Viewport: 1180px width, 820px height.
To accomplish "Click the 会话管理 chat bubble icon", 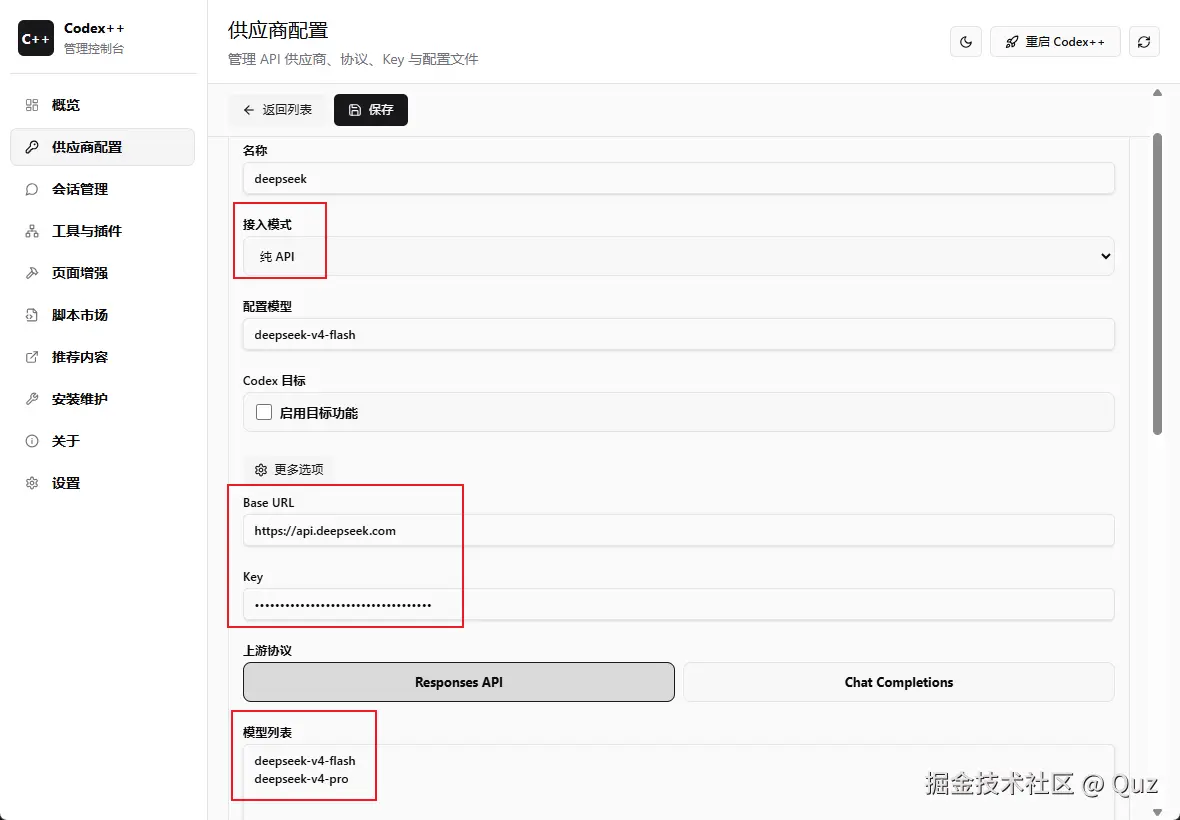I will pos(32,190).
